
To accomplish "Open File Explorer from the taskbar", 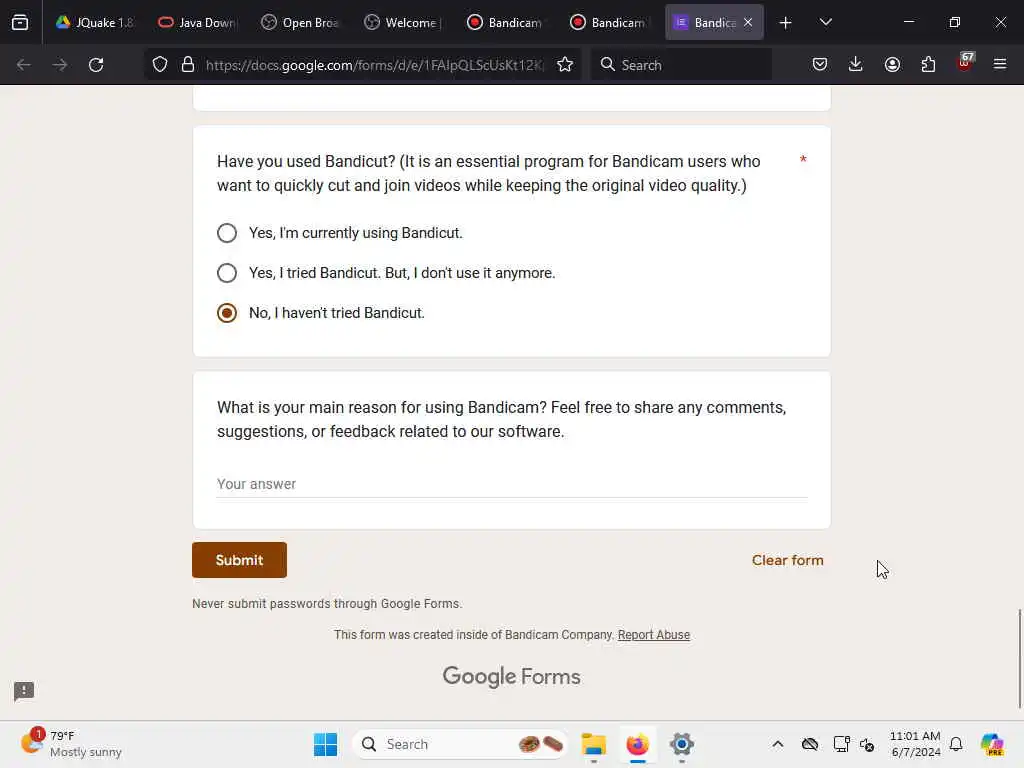I will [x=594, y=744].
